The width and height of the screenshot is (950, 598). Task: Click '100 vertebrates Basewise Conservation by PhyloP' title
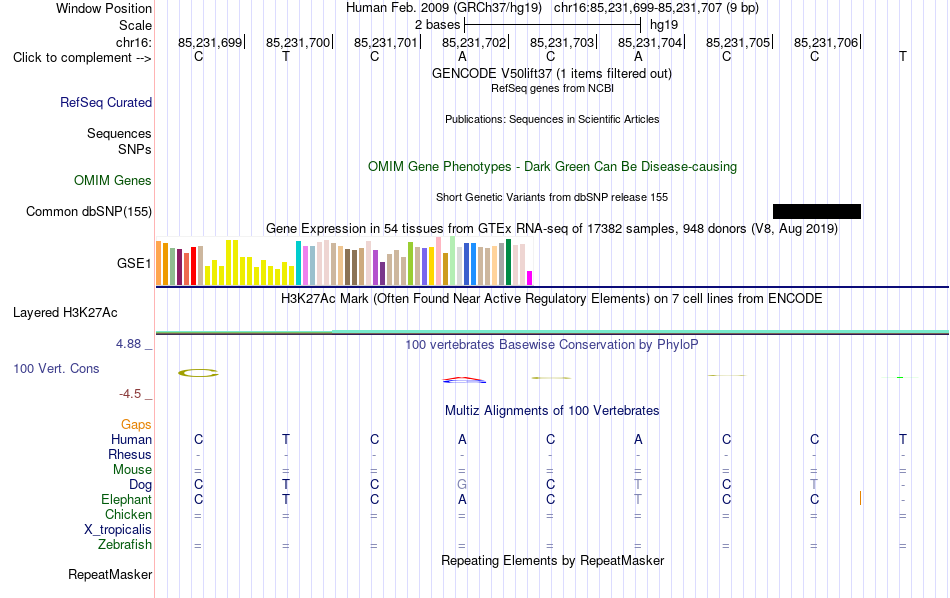pyautogui.click(x=551, y=345)
